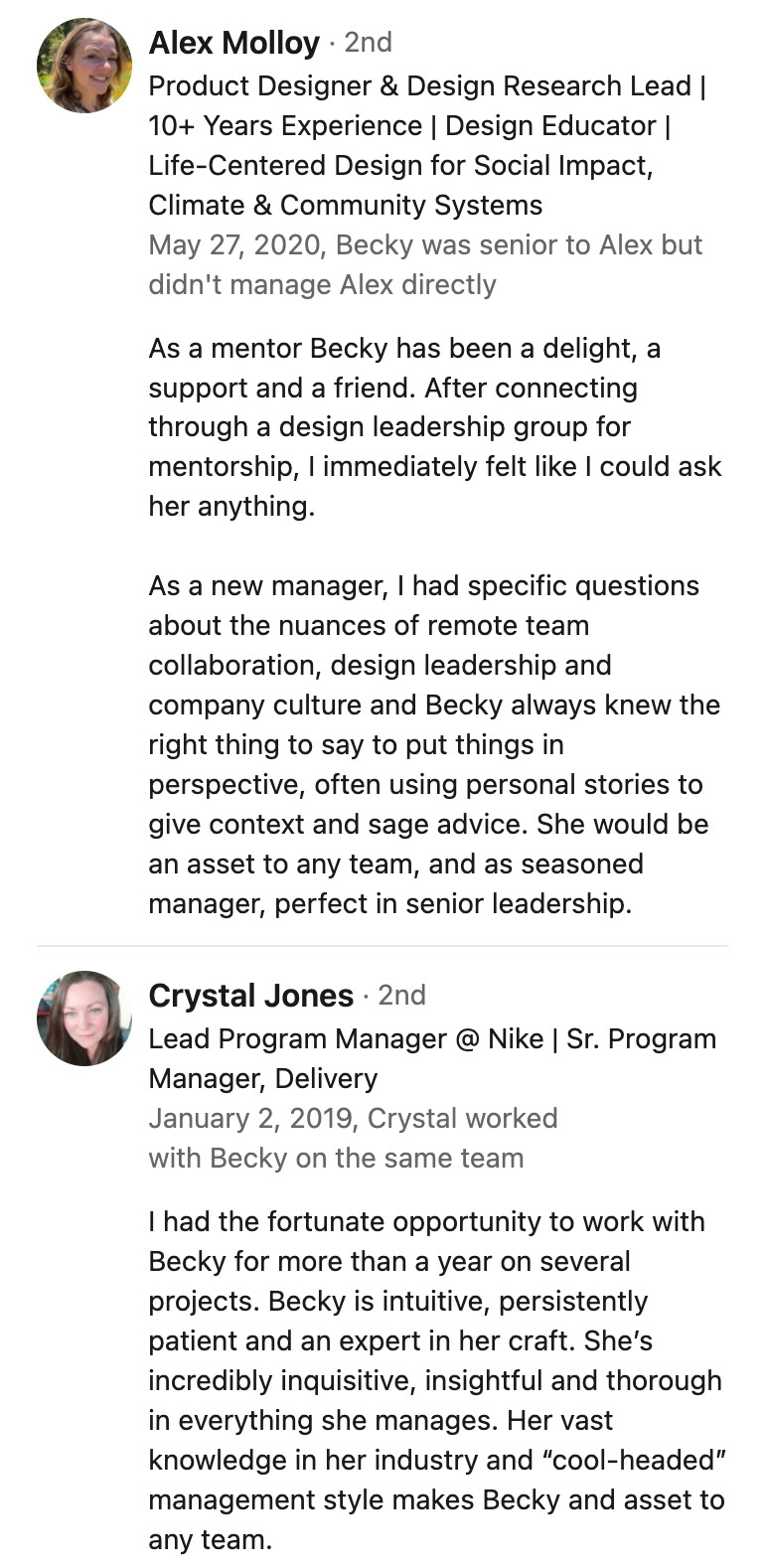Open Alex Molloy's profile photo
The width and height of the screenshot is (765, 1568).
click(84, 66)
